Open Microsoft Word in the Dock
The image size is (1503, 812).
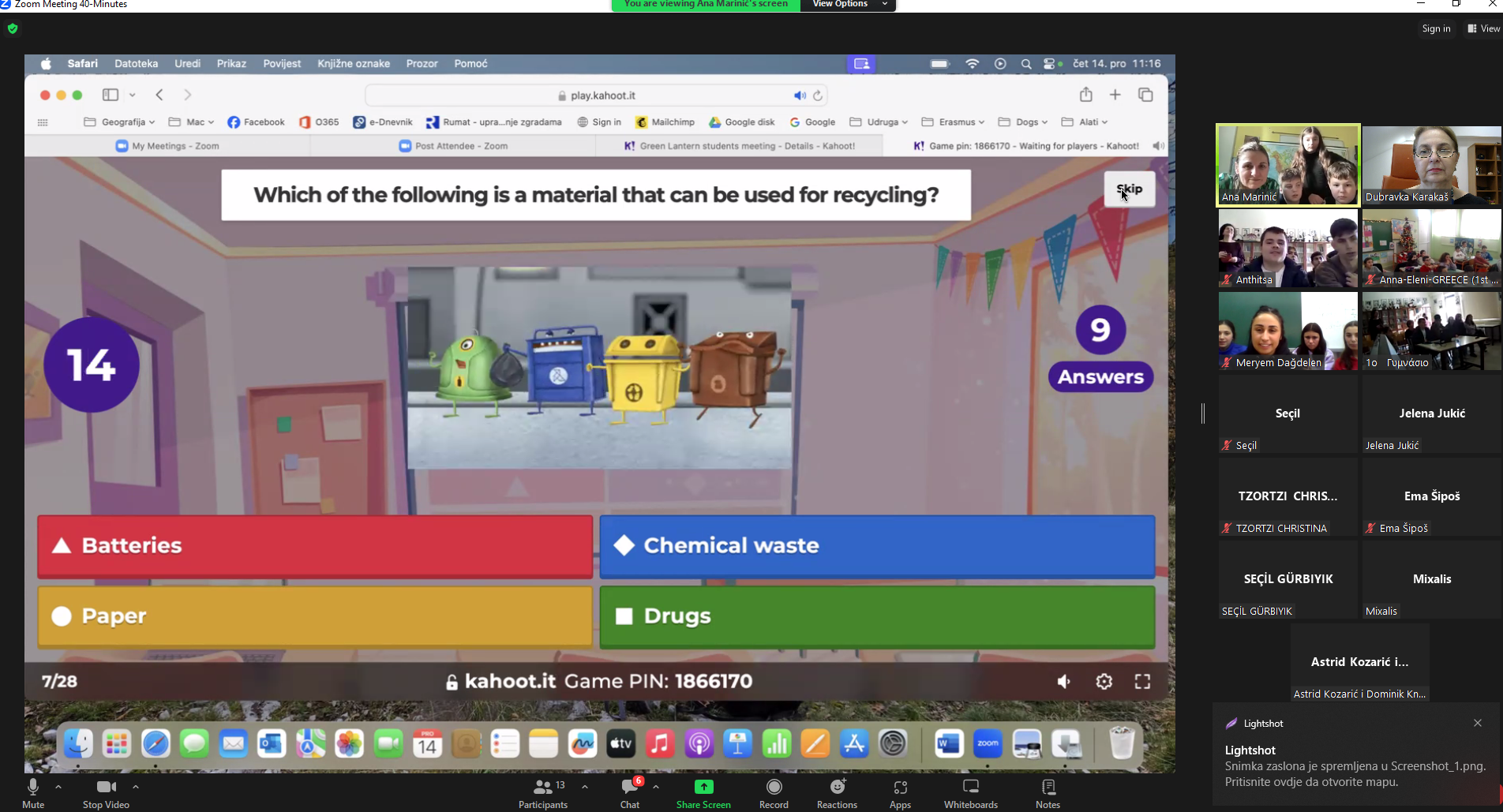coord(948,743)
